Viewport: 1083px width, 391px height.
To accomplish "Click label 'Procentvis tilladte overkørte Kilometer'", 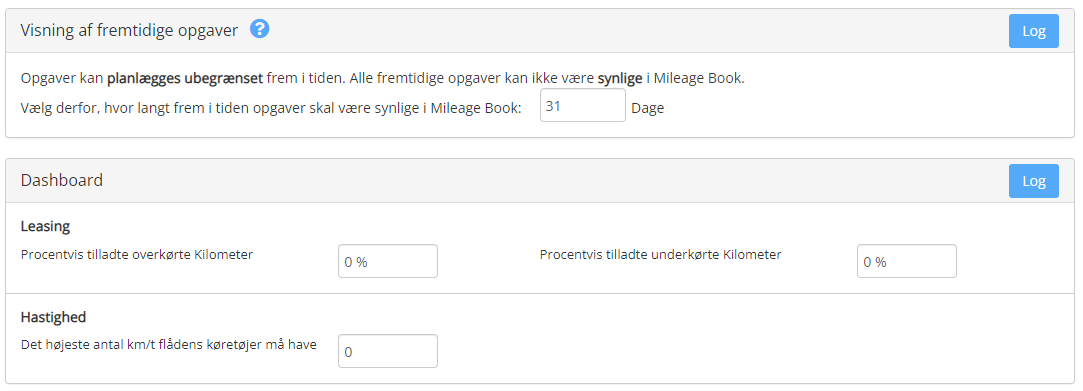I will pos(137,254).
